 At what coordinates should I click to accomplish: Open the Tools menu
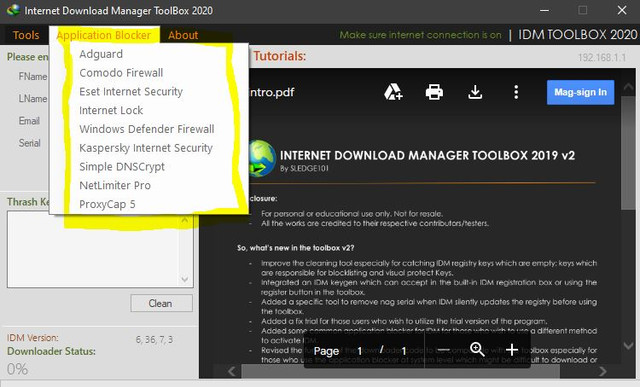(x=26, y=35)
